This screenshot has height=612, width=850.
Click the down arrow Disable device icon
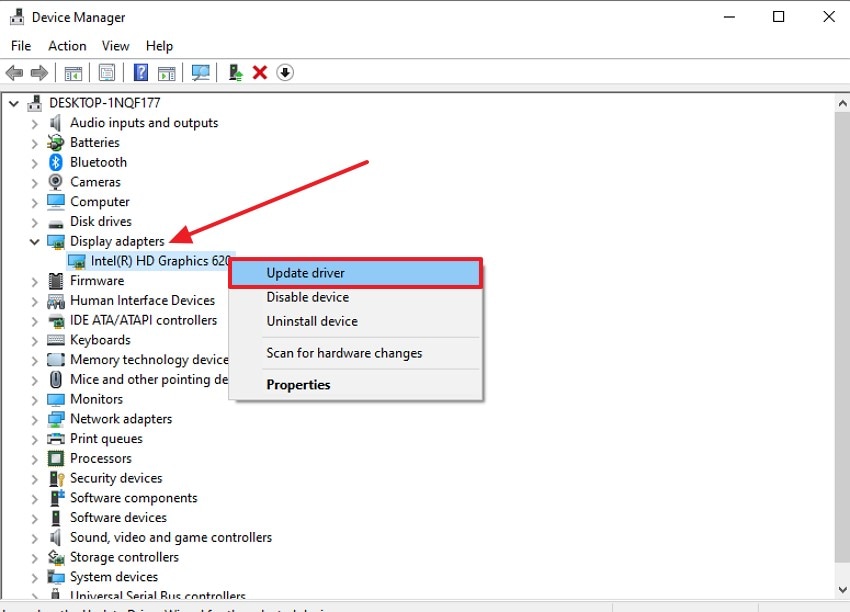[x=285, y=72]
